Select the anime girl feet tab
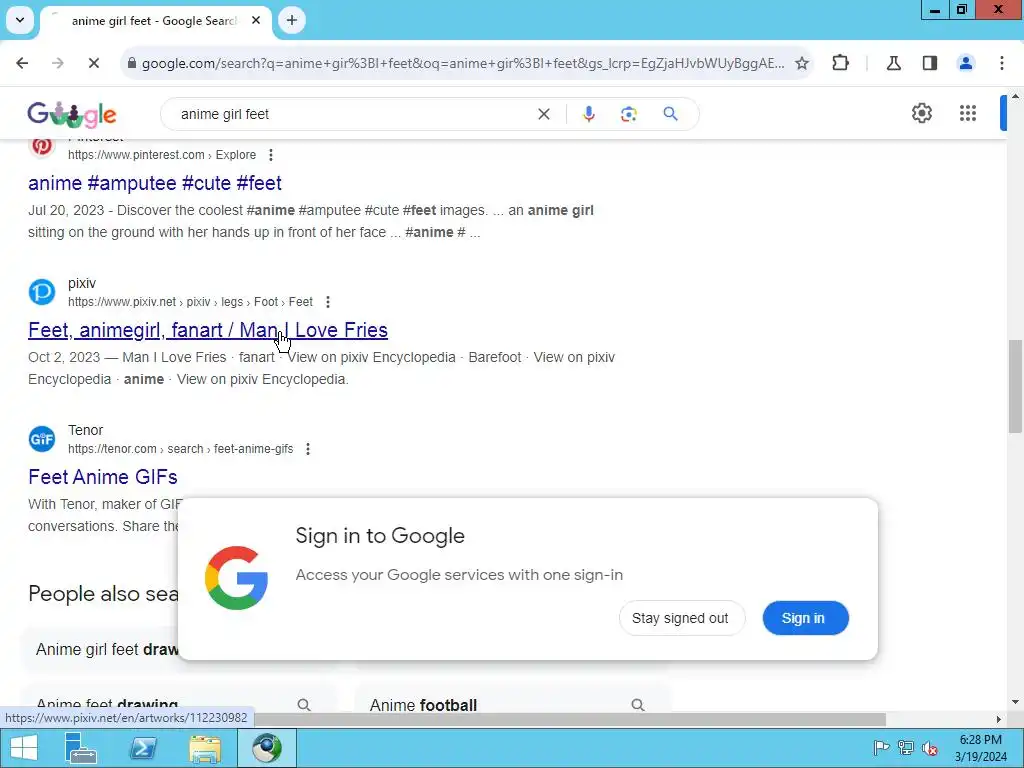1024x768 pixels. click(154, 21)
